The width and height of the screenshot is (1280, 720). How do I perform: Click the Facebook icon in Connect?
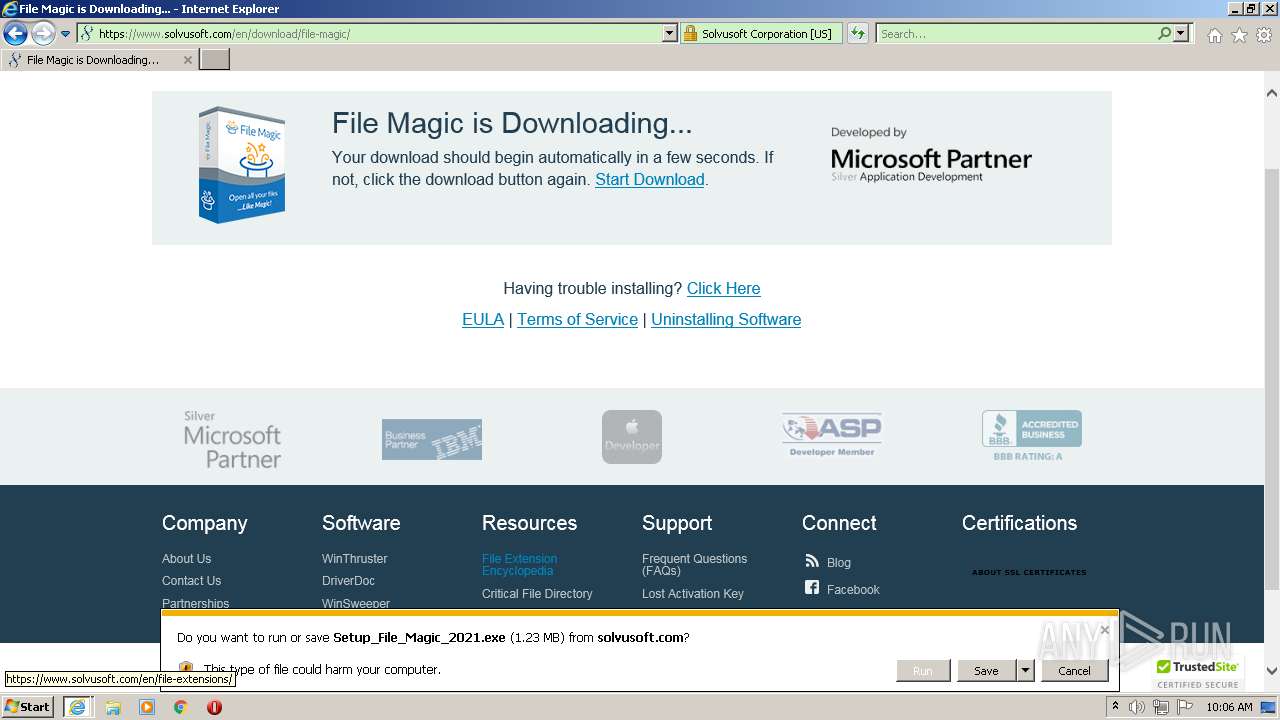[x=812, y=588]
